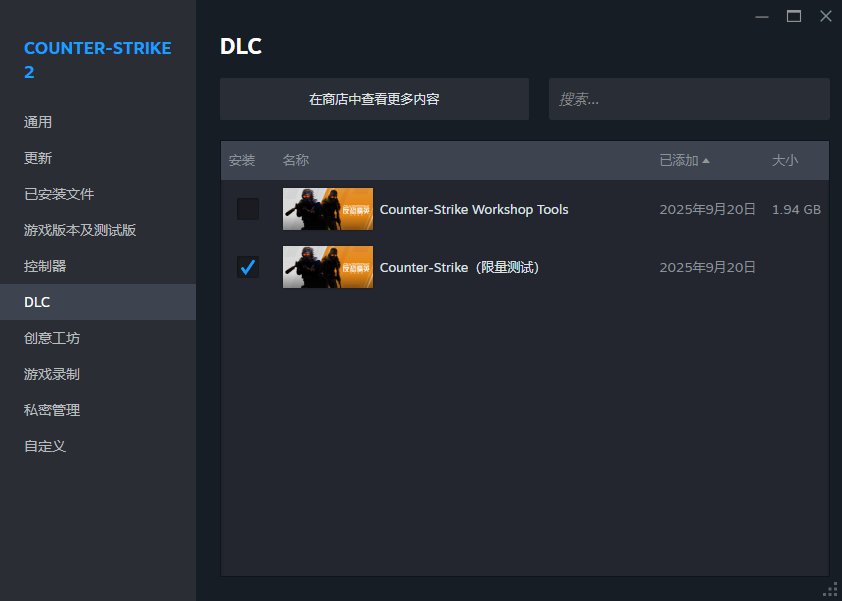Select the Counter-Strike Workshop Tools name
The image size is (842, 601).
474,209
